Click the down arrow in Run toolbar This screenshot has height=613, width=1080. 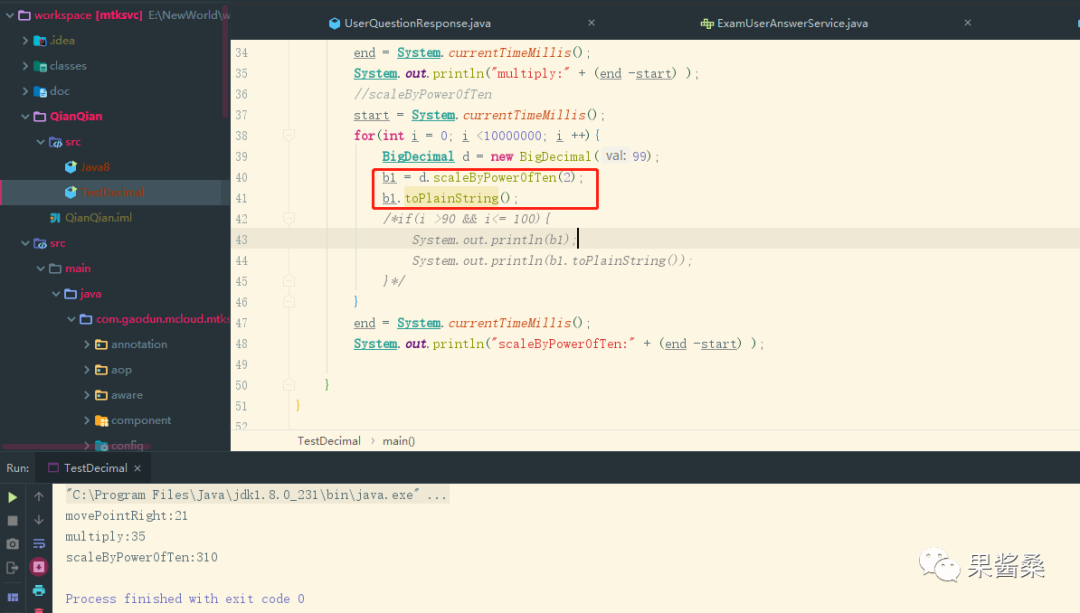pos(39,520)
